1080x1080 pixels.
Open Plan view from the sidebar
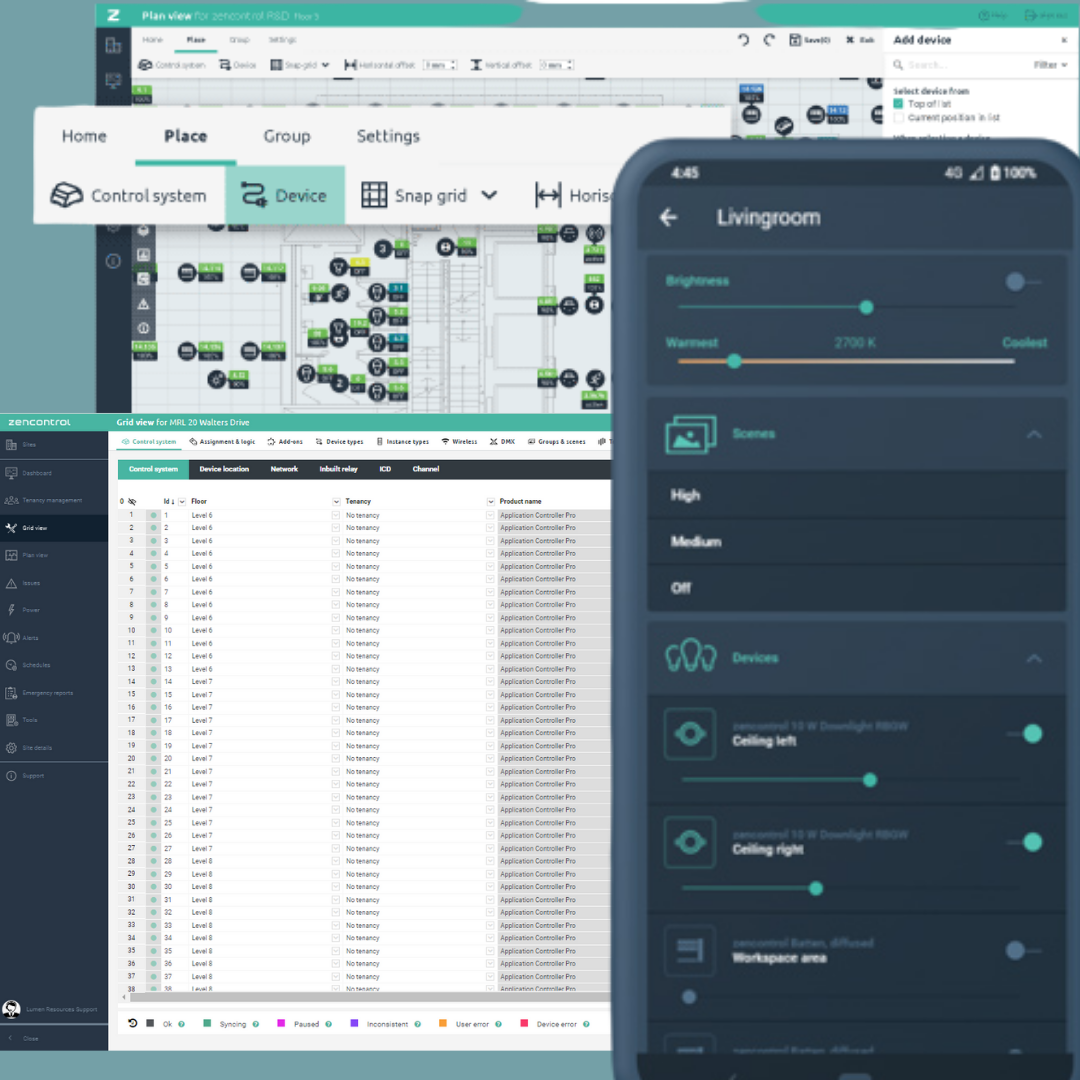(x=28, y=555)
